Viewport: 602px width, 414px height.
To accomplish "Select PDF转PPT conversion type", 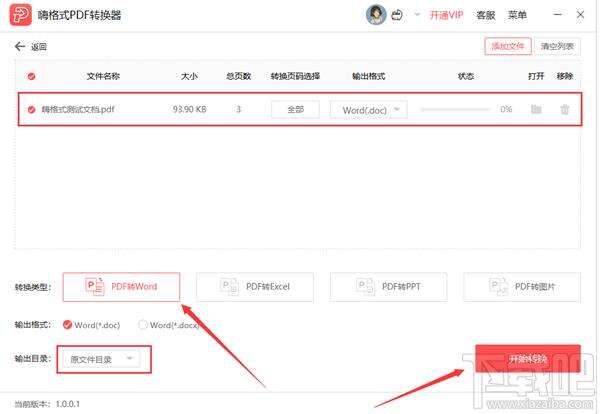I will click(389, 287).
